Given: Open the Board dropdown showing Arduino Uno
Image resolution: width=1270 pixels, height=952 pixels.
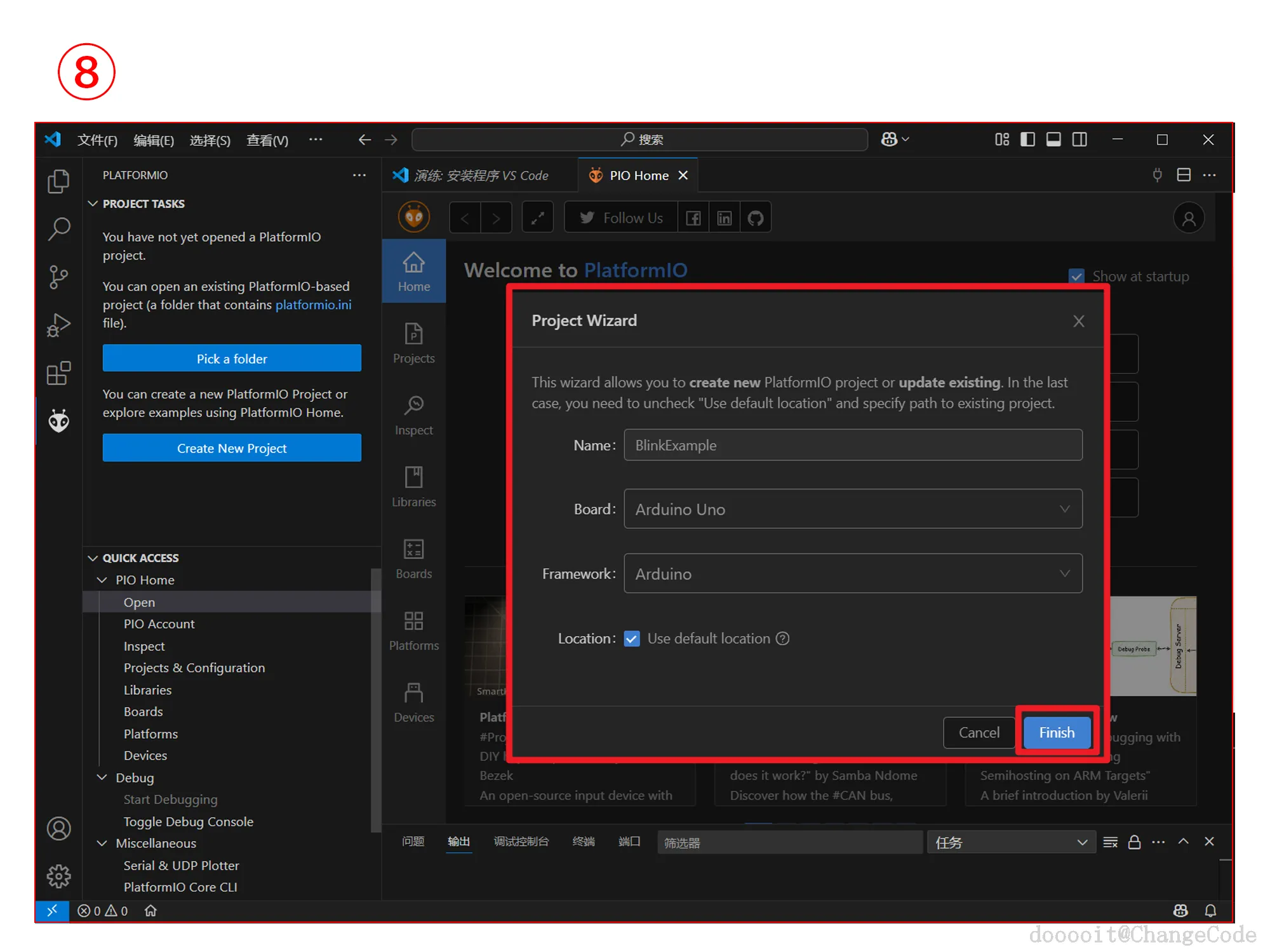Looking at the screenshot, I should click(852, 509).
